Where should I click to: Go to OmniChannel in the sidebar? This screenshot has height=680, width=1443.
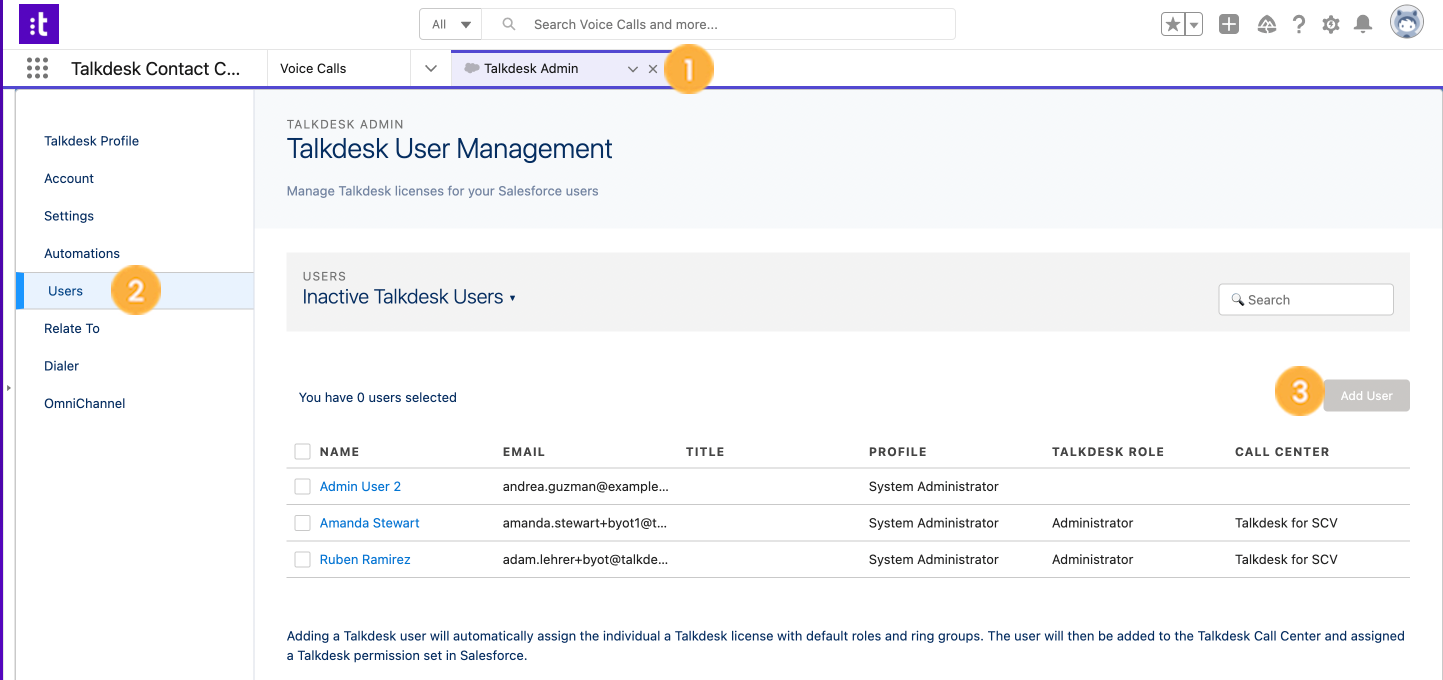point(85,403)
